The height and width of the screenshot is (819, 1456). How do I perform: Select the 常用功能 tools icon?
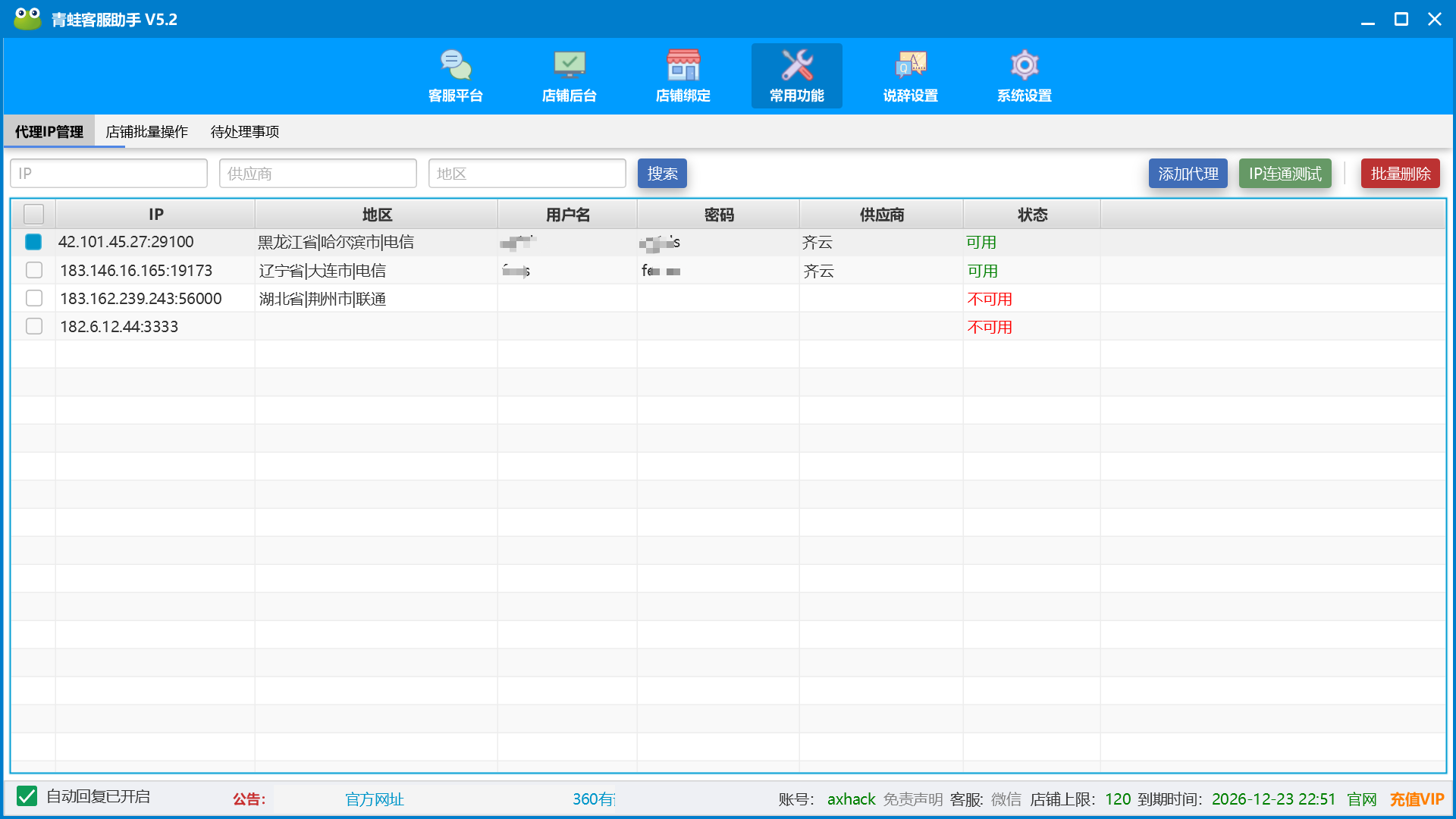[796, 66]
